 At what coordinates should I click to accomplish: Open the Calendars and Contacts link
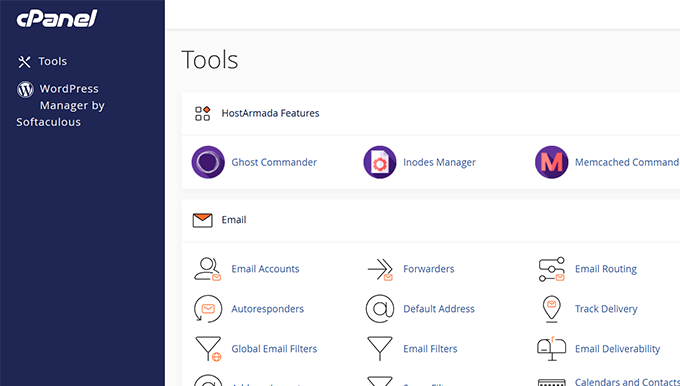[x=628, y=382]
